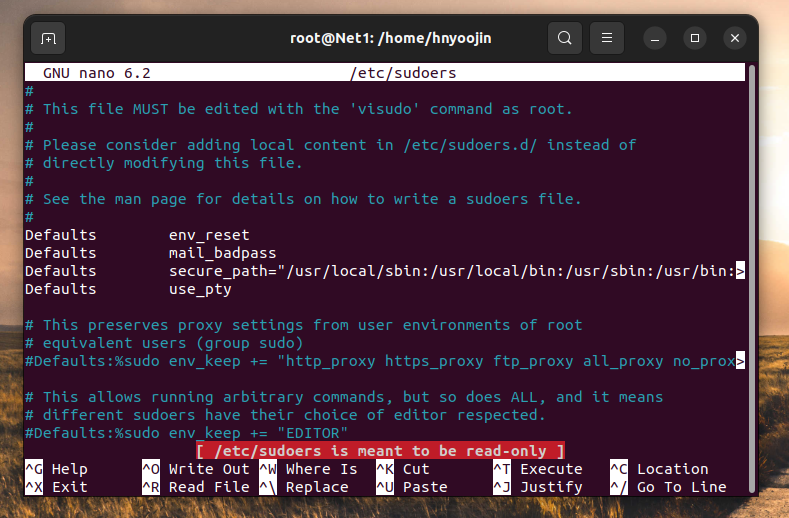Click the ^J Justify shortcut

tap(538, 487)
